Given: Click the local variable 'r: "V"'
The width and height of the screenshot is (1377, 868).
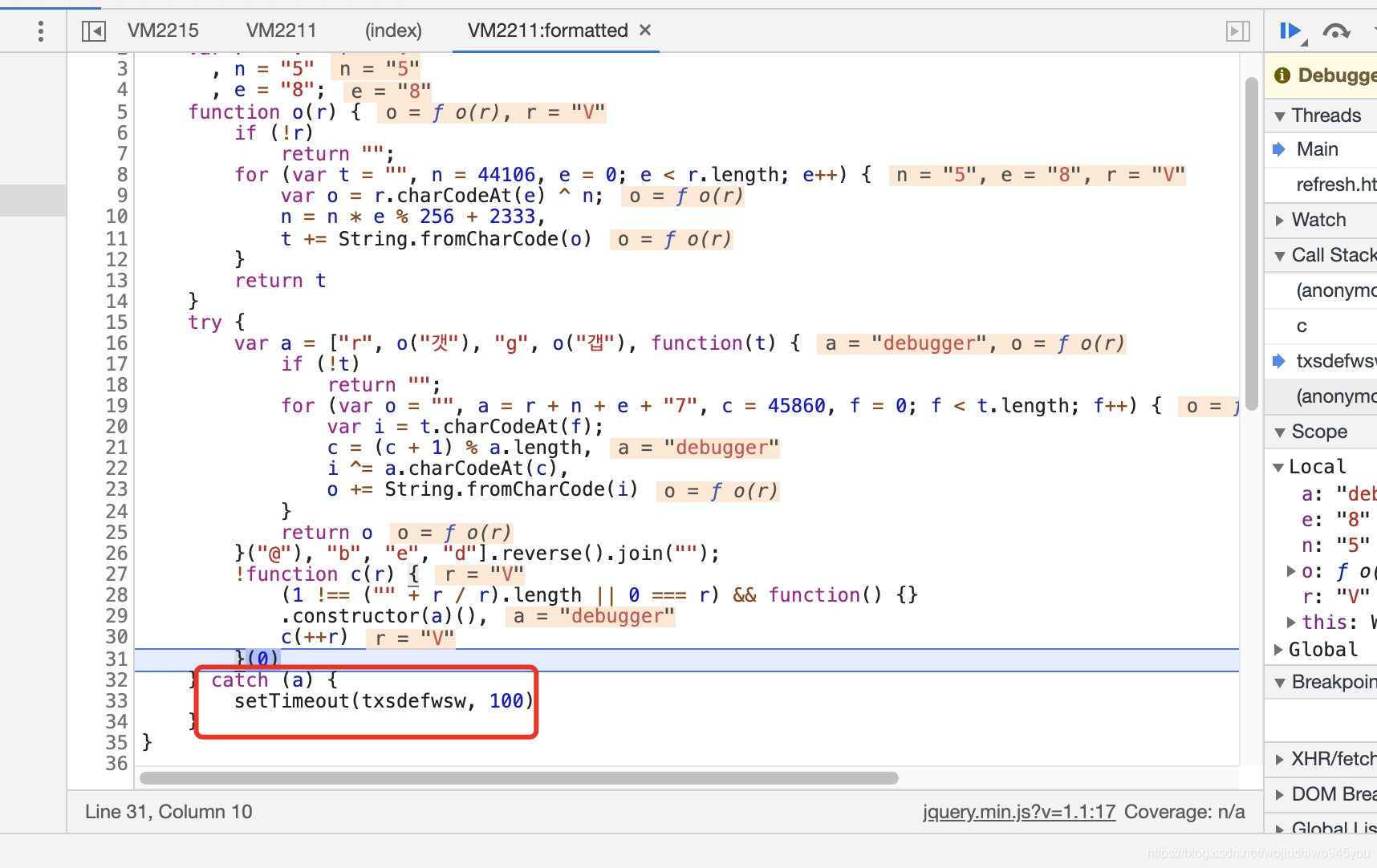Looking at the screenshot, I should coord(1335,597).
